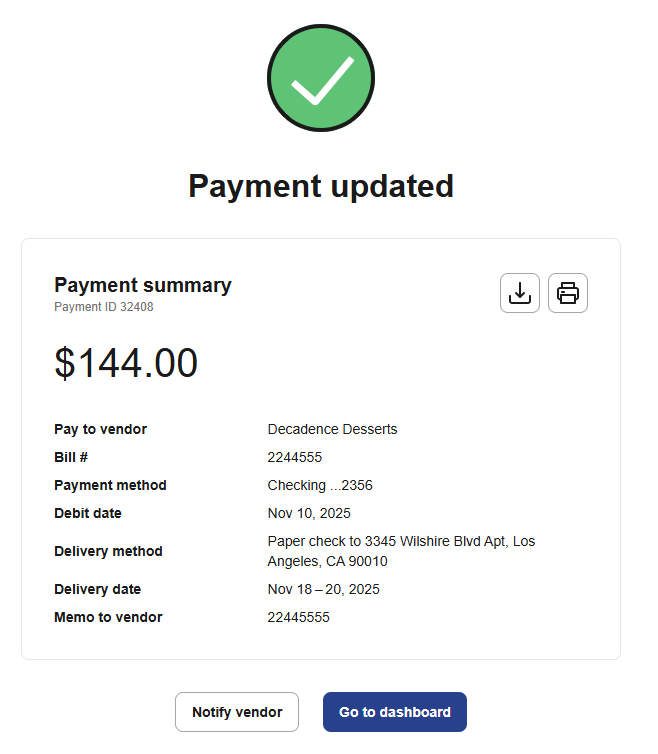
Task: Select the Checking ...2356 payment method
Action: (x=320, y=485)
